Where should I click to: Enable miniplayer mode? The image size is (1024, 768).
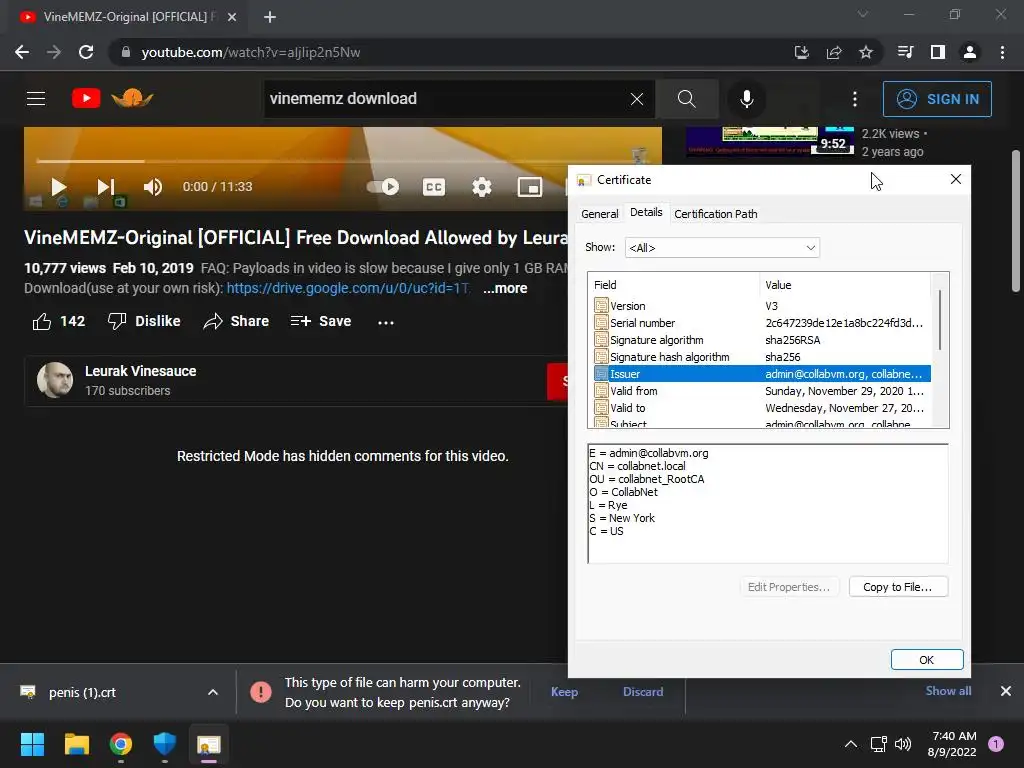pos(530,187)
